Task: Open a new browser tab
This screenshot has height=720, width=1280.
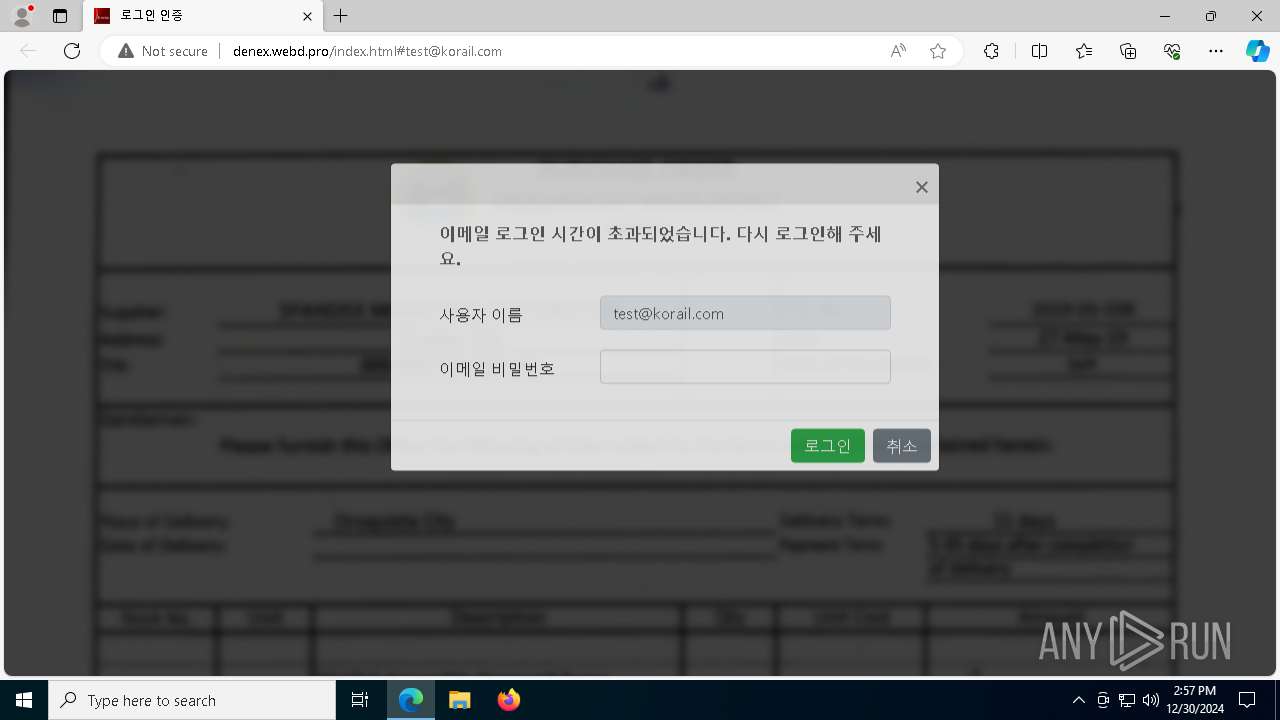Action: click(341, 16)
